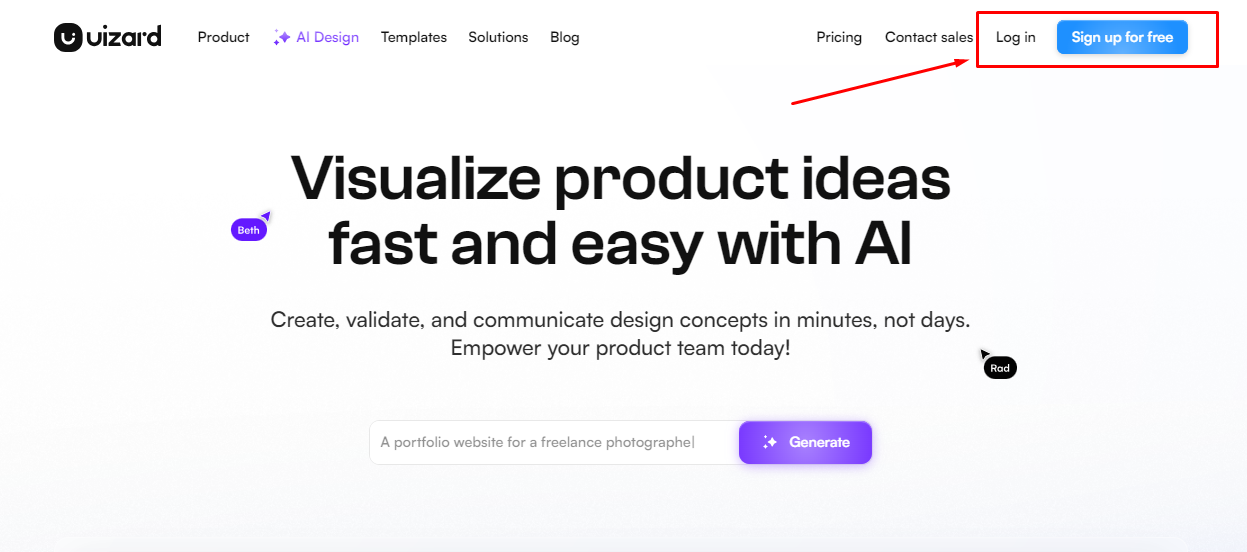Click the Visualize product ideas headline
Image resolution: width=1247 pixels, height=552 pixels.
620,210
